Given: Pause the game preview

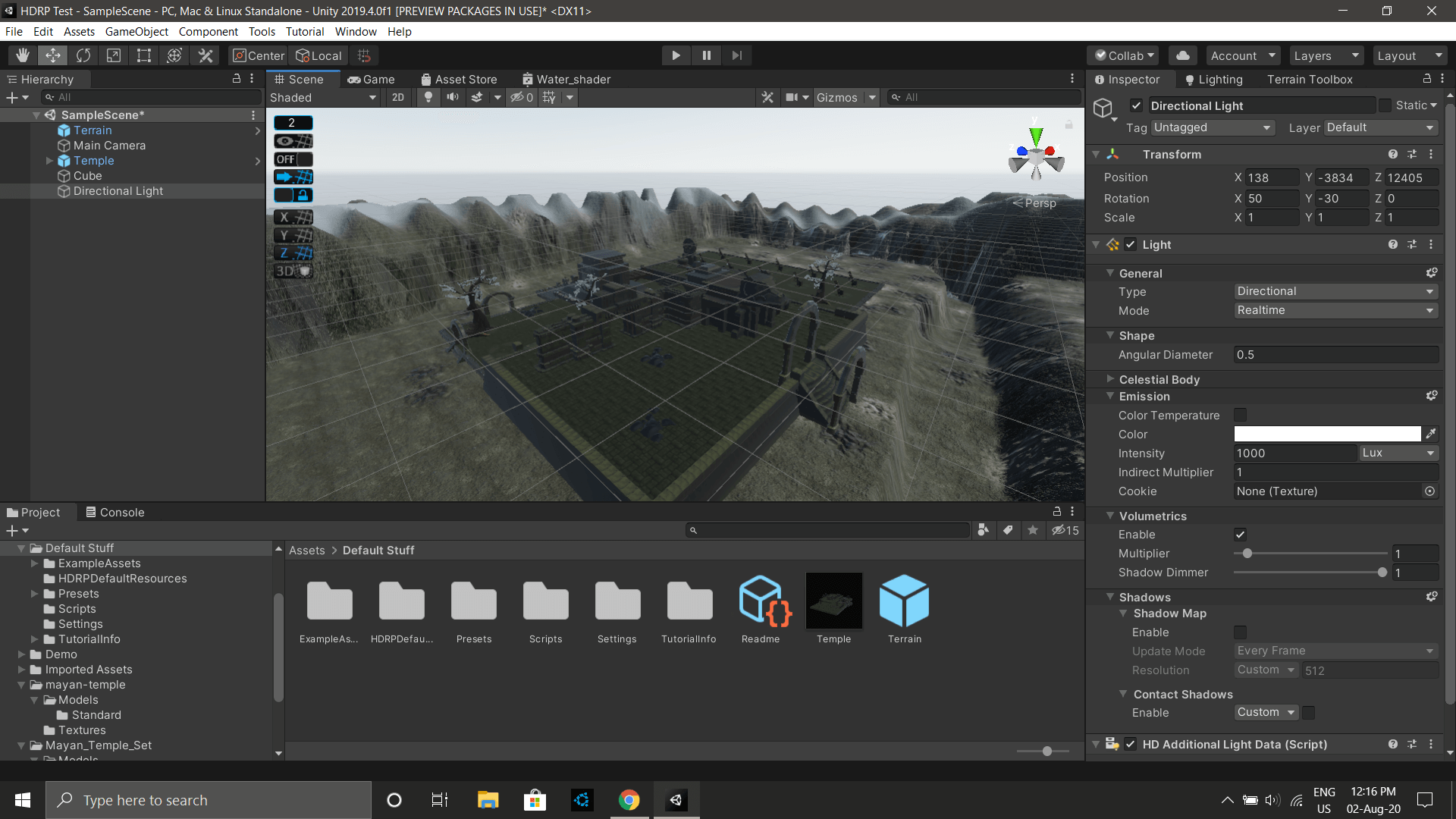Looking at the screenshot, I should click(x=706, y=55).
